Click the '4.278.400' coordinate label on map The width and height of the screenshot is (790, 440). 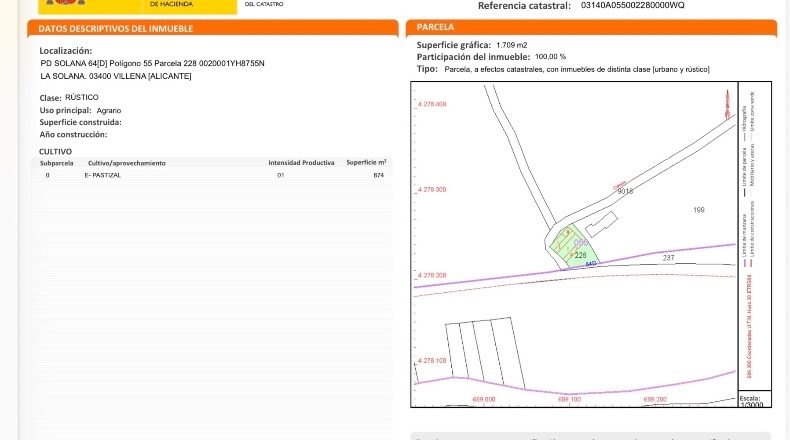432,104
